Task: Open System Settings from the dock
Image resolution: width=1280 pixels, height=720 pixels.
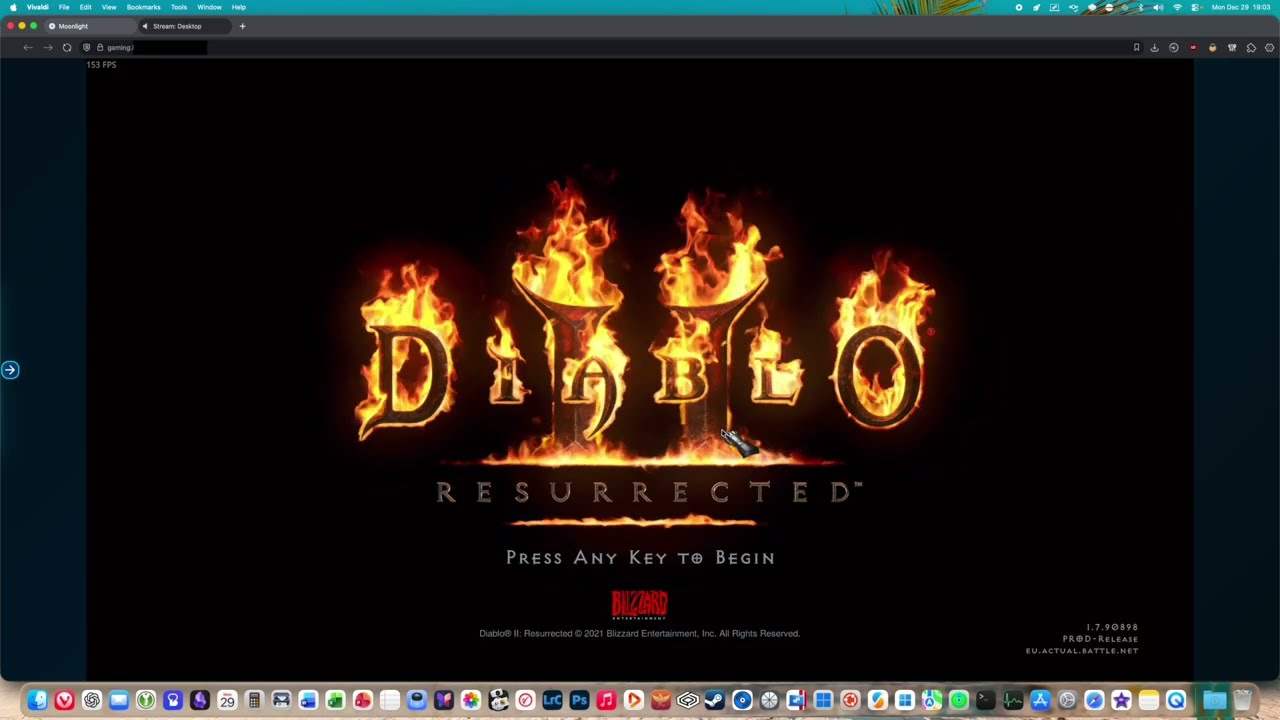Action: click(x=1067, y=701)
